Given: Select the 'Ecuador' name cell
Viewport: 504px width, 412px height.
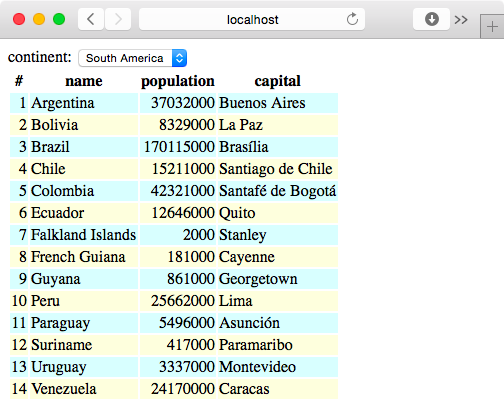Looking at the screenshot, I should point(84,213).
